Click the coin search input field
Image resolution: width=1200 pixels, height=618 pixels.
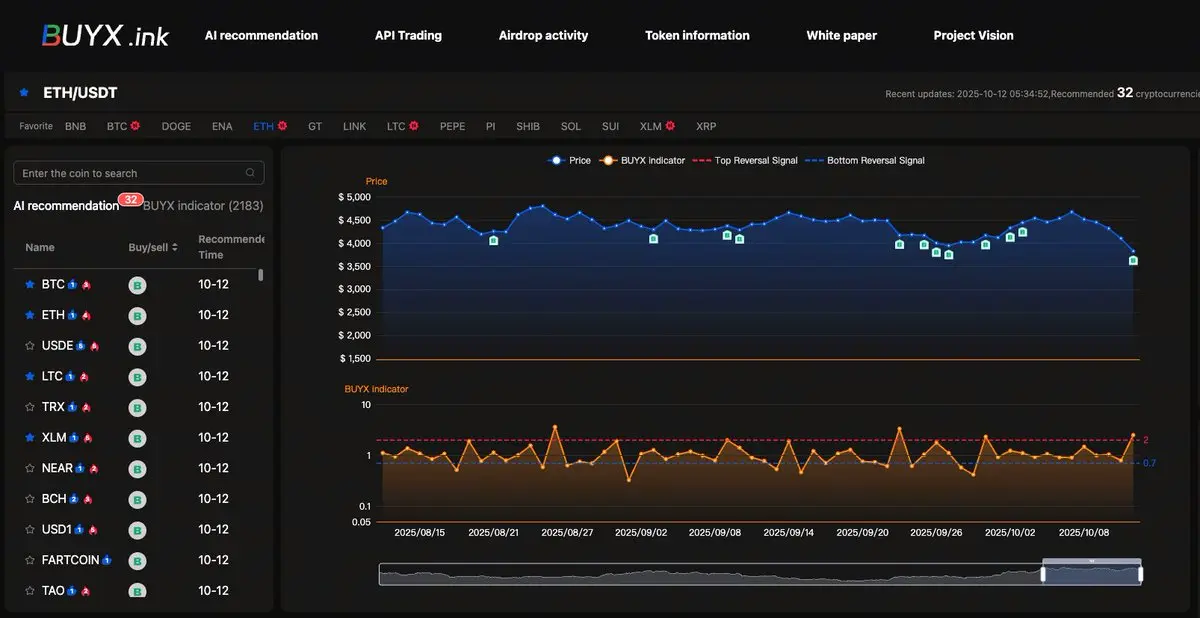click(x=130, y=173)
